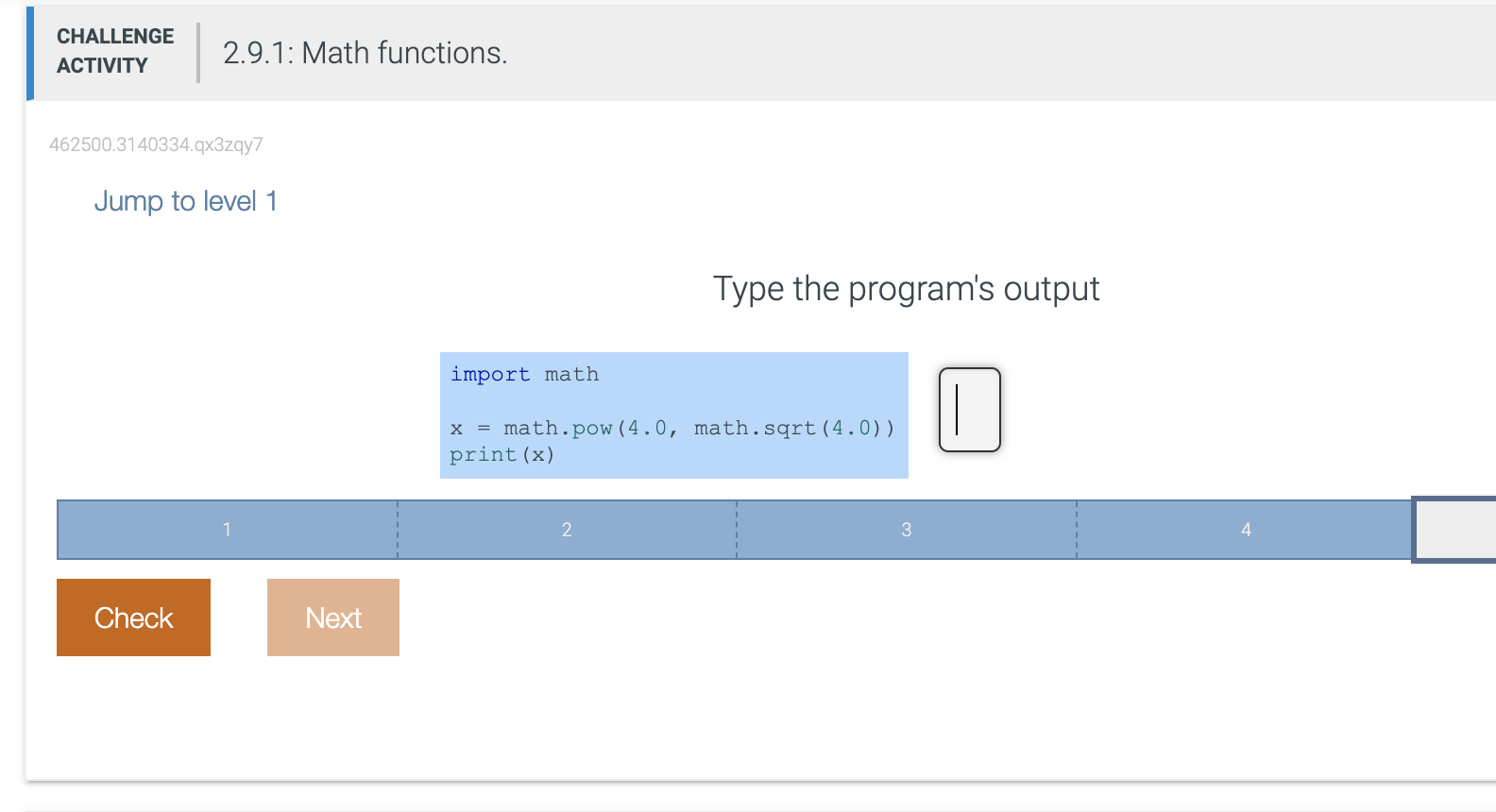1496x812 pixels.
Task: Place cursor inside the answer entry field
Action: click(x=969, y=410)
